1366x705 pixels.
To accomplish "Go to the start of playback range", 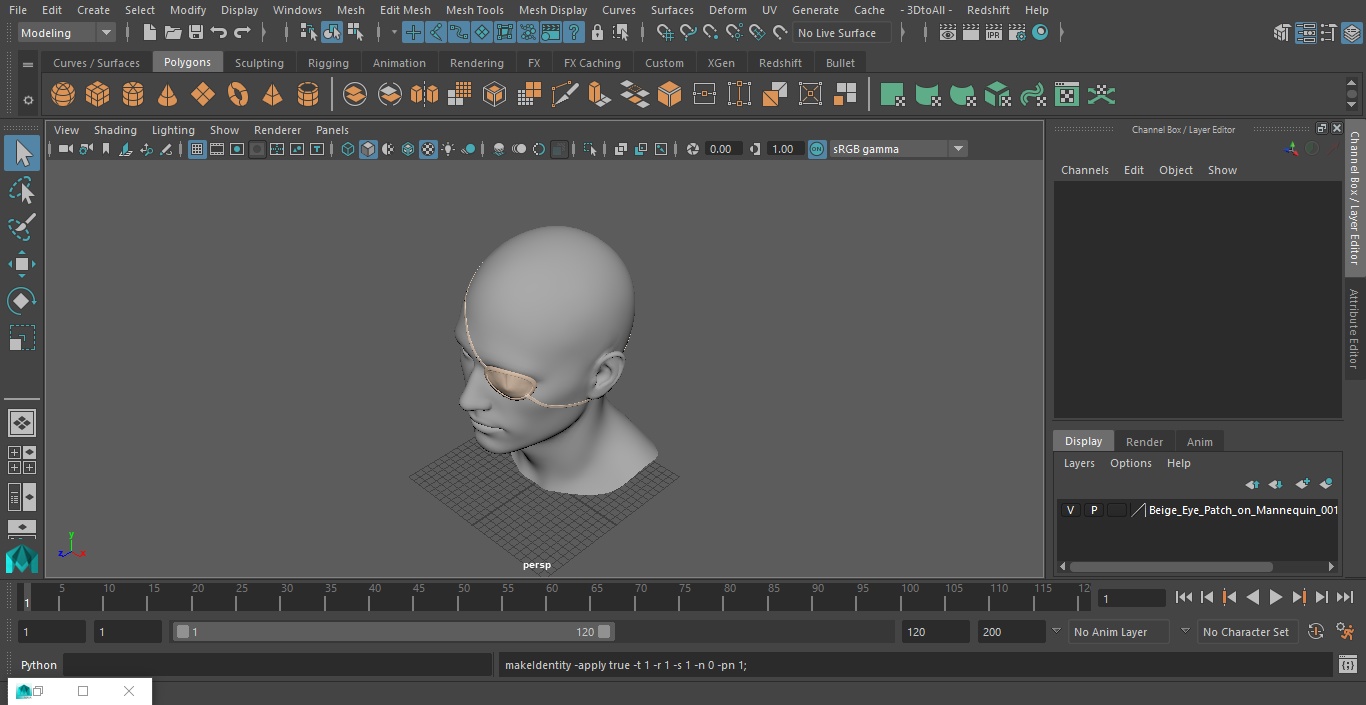I will point(1184,597).
